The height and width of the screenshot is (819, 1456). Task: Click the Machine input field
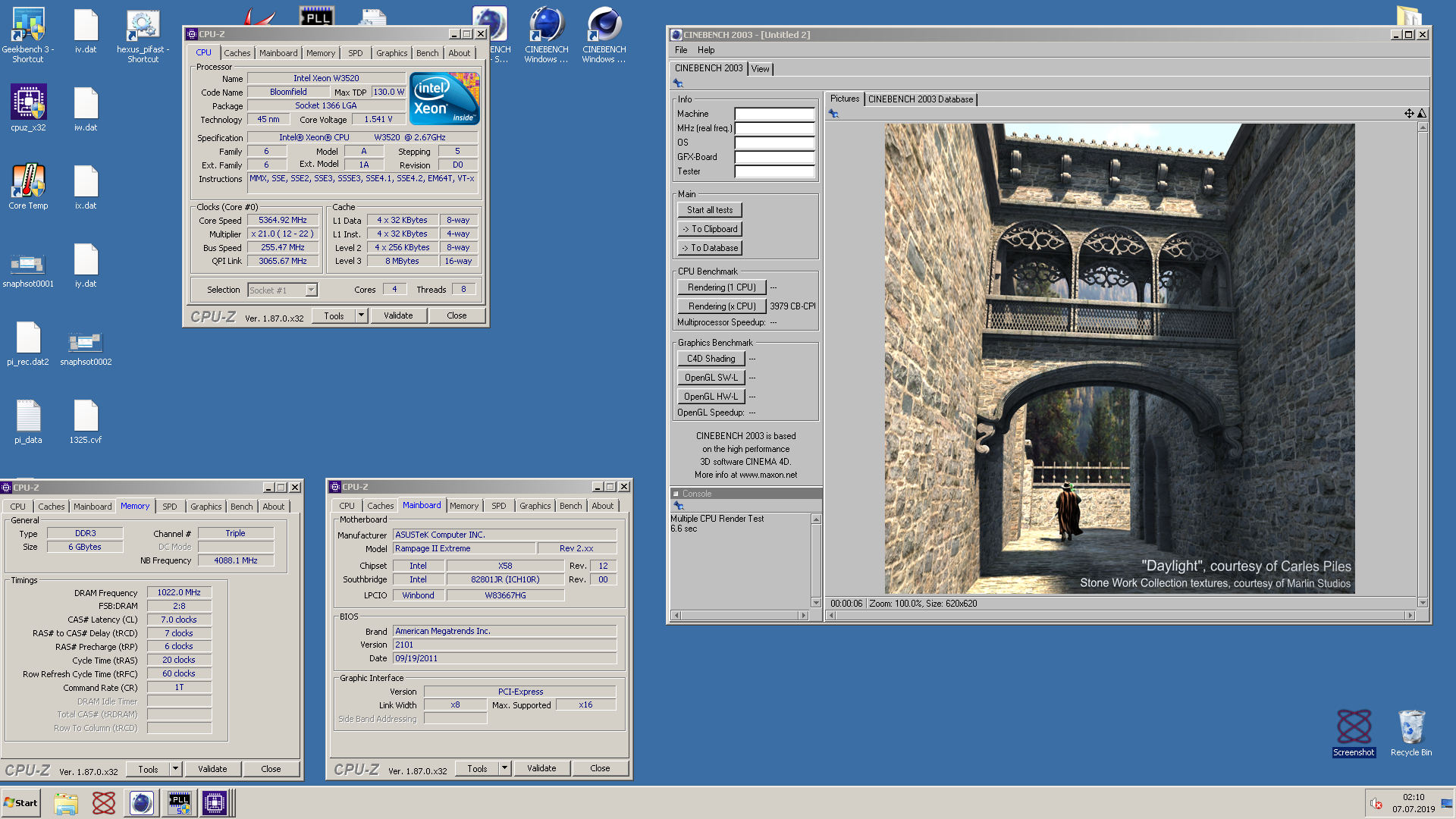774,114
